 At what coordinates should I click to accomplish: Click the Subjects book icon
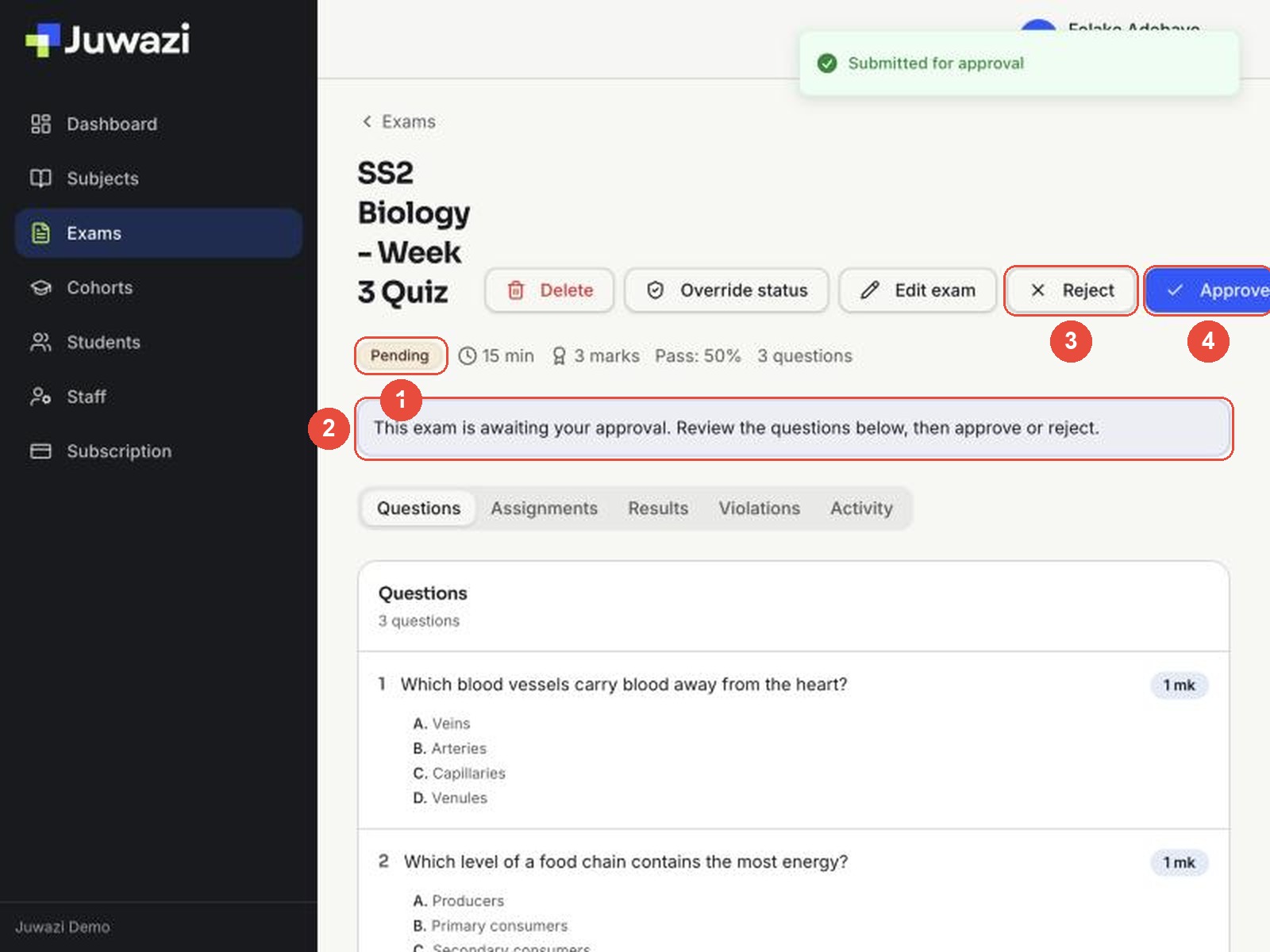(x=40, y=178)
